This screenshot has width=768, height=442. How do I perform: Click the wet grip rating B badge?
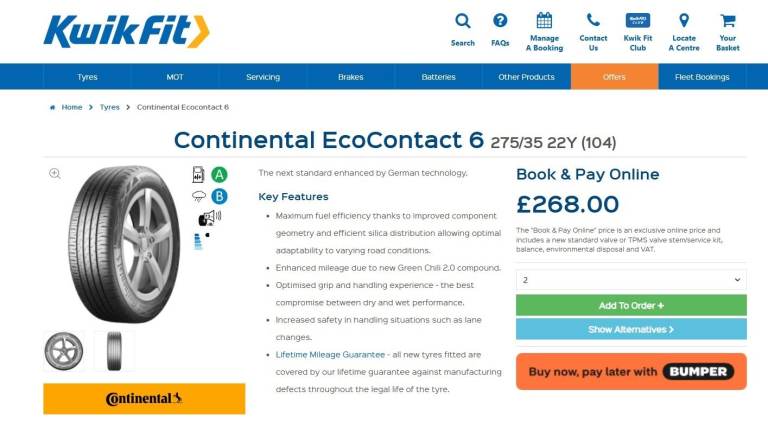[x=219, y=196]
